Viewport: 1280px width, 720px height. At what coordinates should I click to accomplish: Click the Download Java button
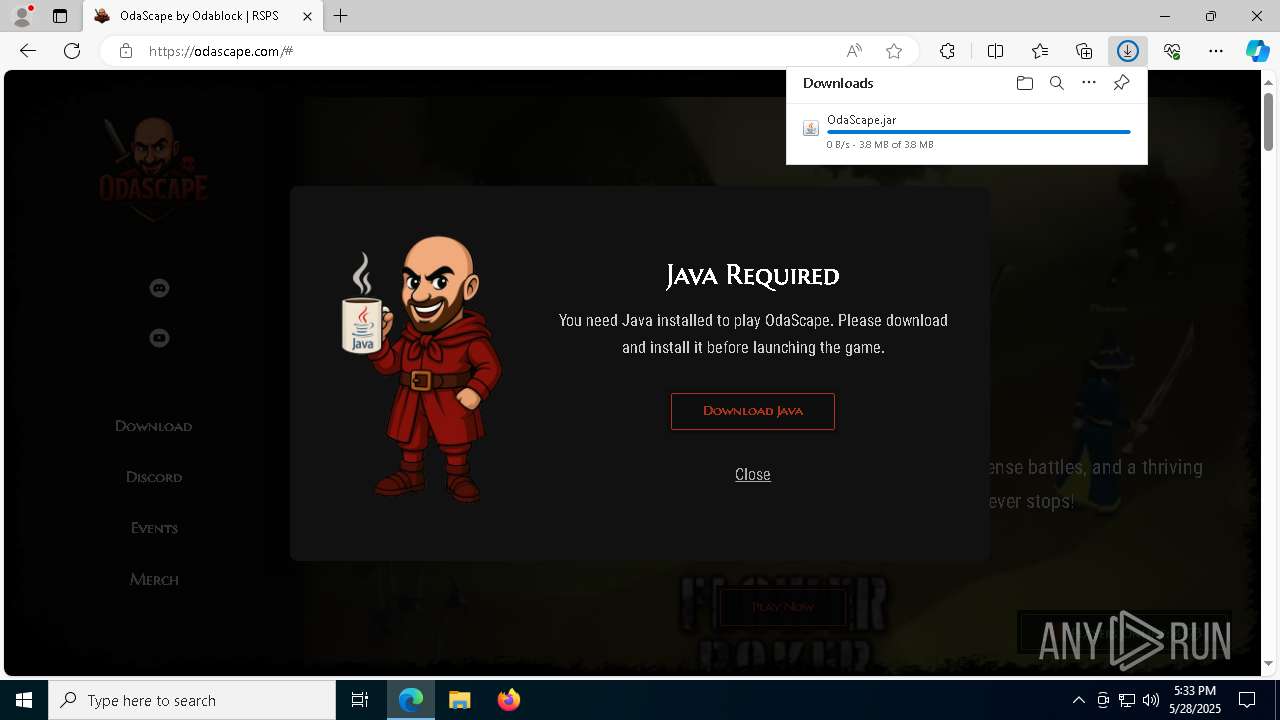coord(752,411)
